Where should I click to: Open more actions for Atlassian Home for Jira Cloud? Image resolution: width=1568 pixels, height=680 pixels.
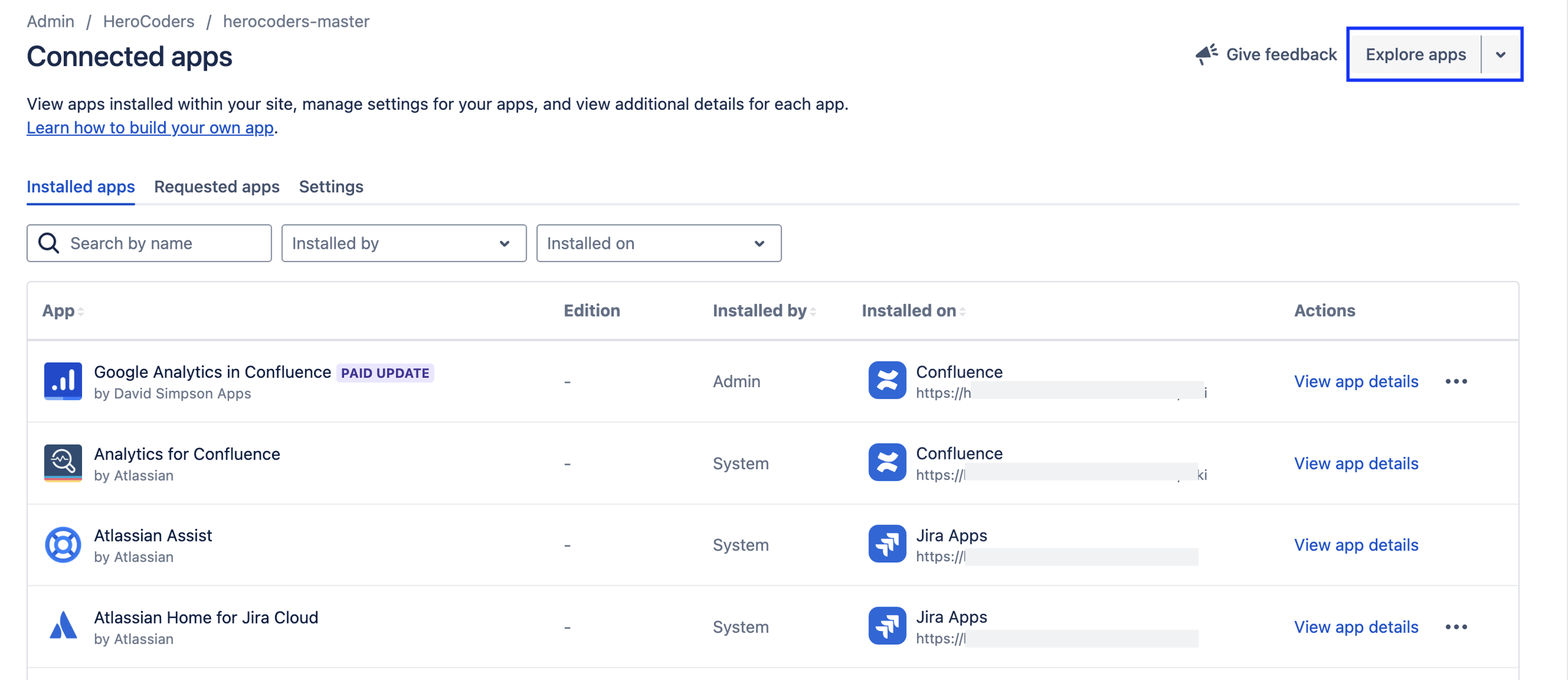1455,627
